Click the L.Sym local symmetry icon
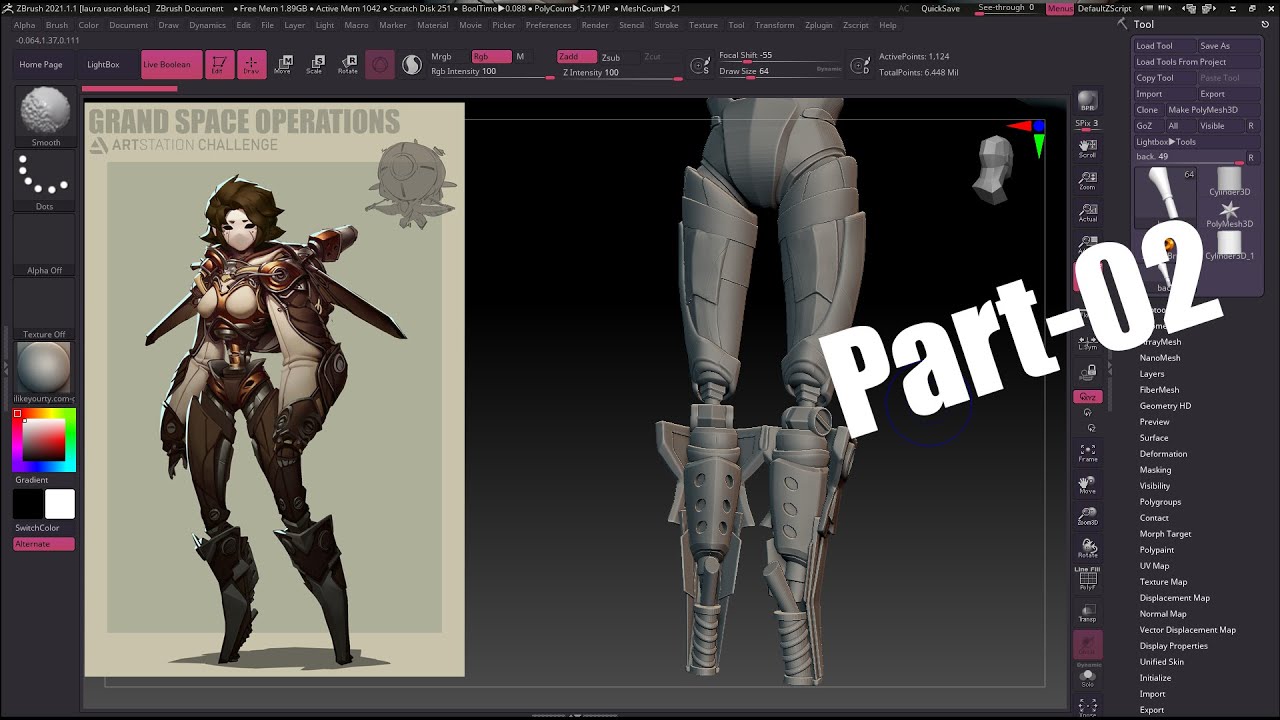Viewport: 1280px width, 720px height. tap(1087, 342)
